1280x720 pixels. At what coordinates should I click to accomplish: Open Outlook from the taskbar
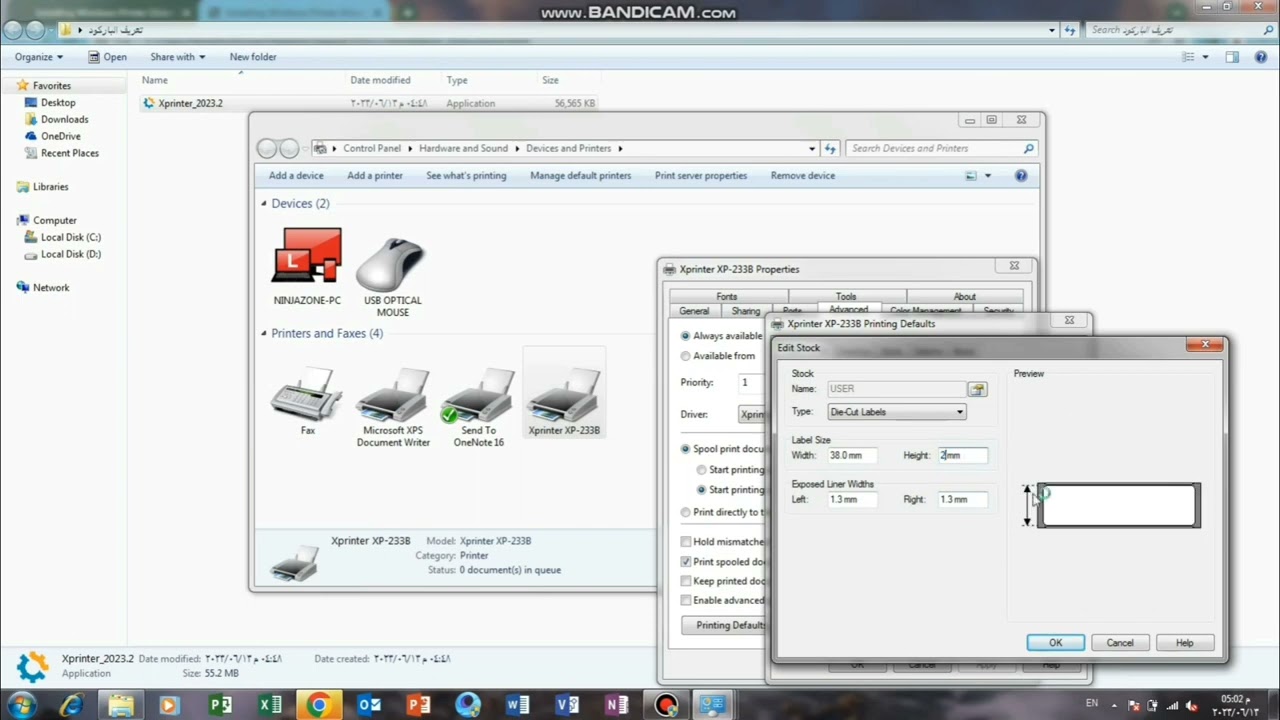click(x=369, y=705)
